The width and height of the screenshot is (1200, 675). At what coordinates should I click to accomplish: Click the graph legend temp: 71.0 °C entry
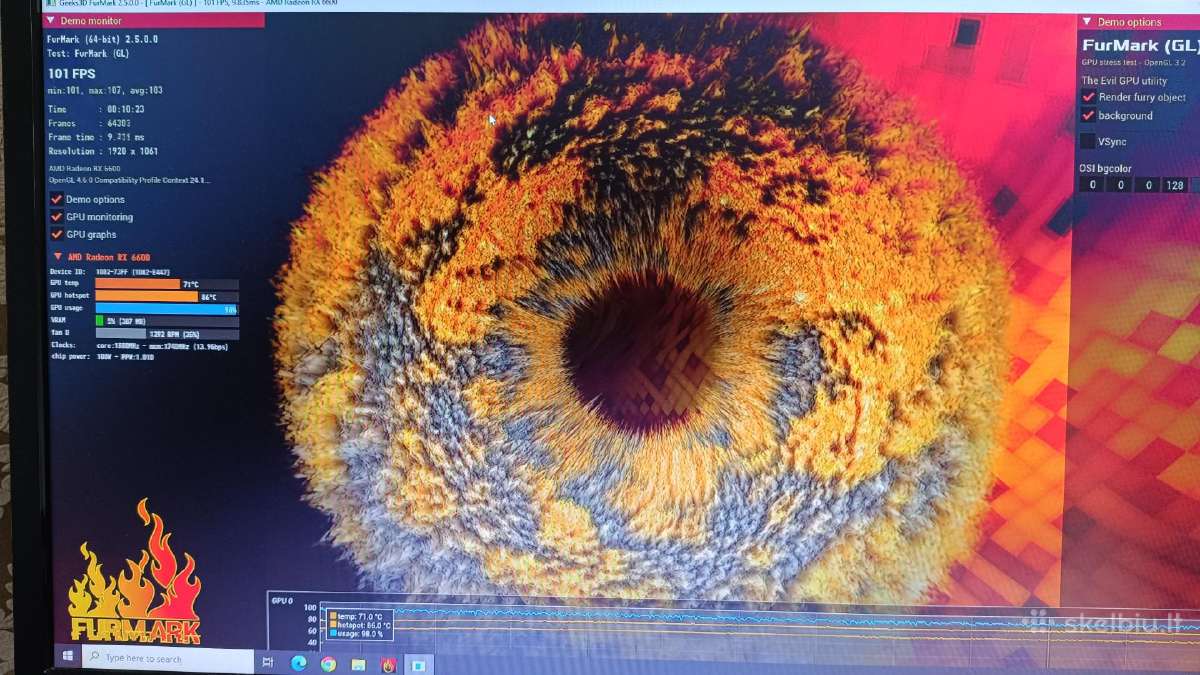point(357,617)
